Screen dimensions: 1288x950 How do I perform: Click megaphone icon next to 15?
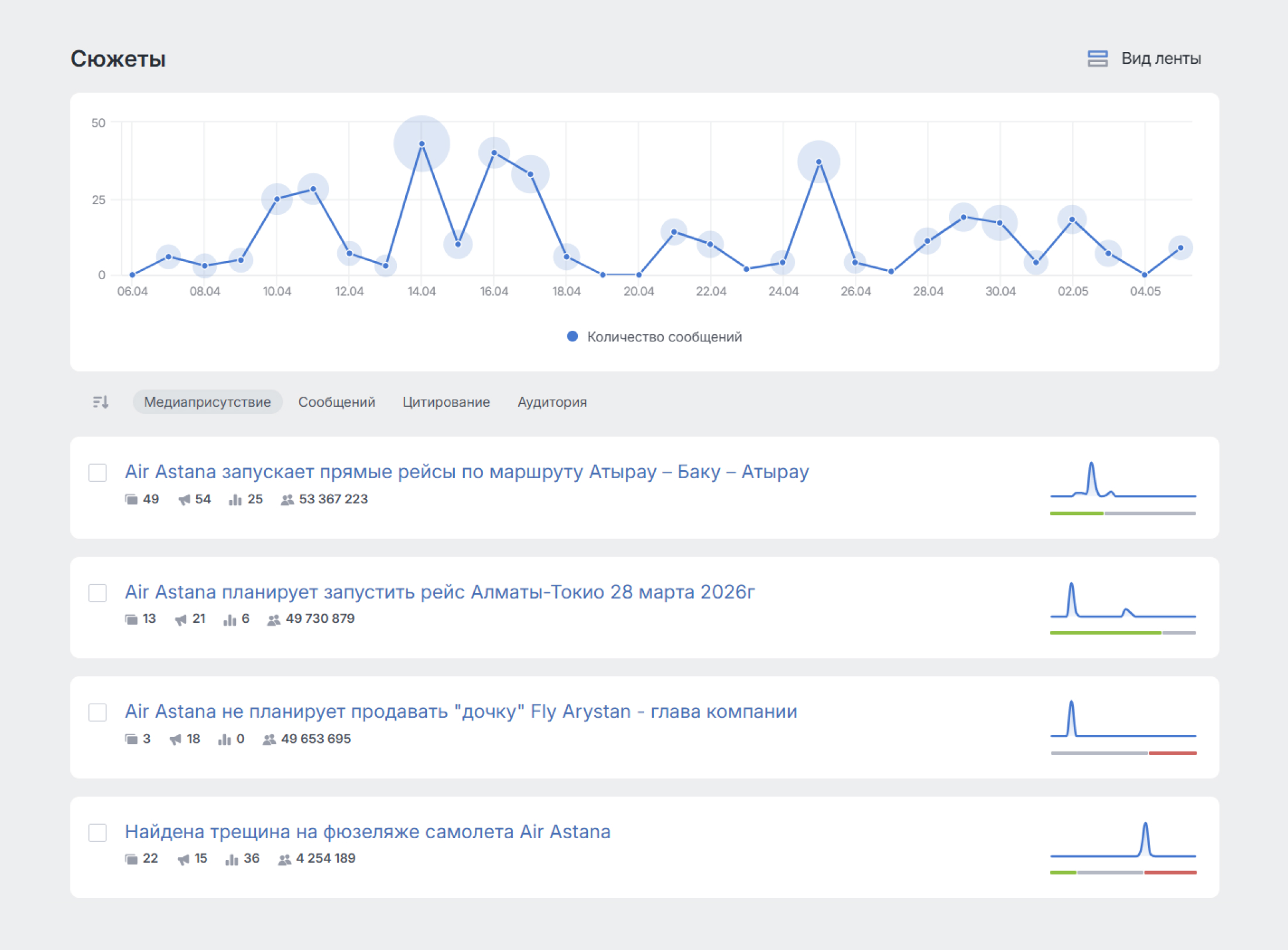pyautogui.click(x=183, y=859)
